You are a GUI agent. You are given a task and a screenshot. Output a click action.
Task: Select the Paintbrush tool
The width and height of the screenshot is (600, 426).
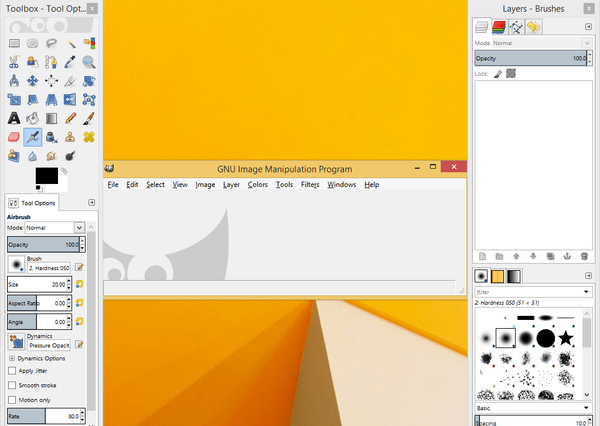click(89, 118)
